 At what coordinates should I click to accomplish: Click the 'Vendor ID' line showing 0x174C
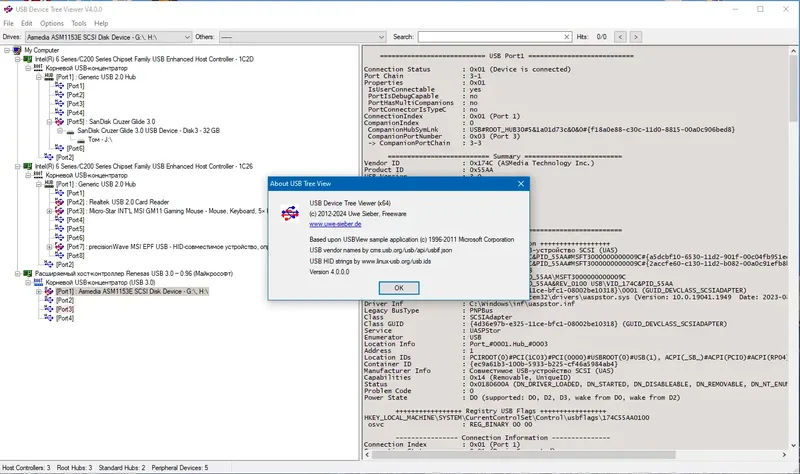(479, 163)
